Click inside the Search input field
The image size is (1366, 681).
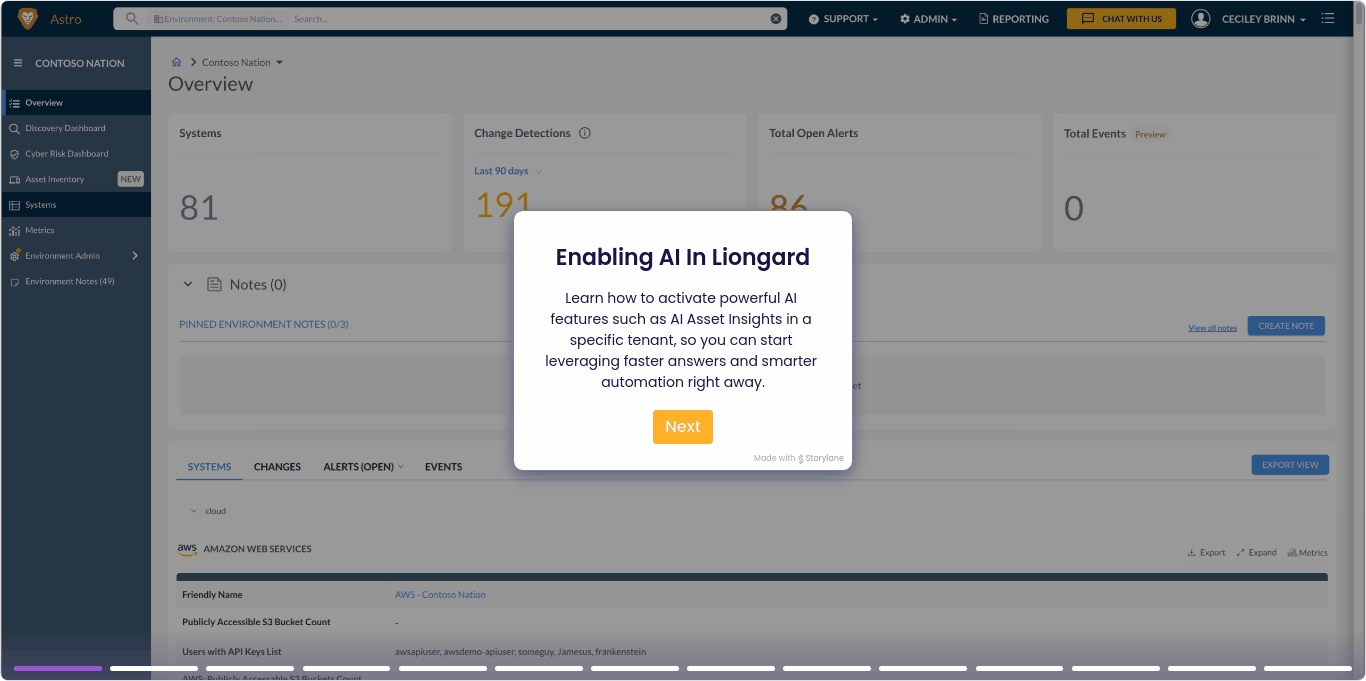pos(530,19)
